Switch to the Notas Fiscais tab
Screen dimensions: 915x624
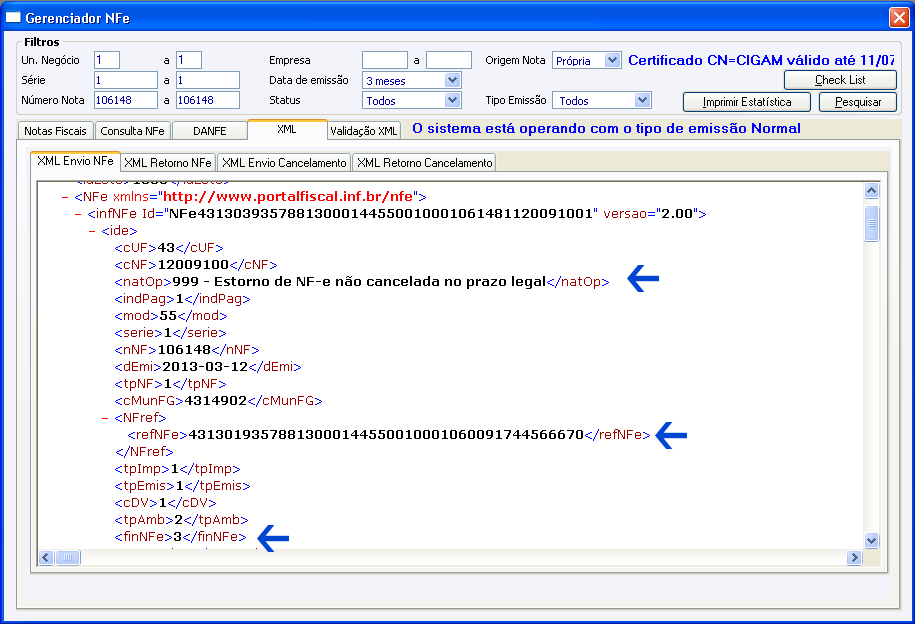(x=55, y=131)
